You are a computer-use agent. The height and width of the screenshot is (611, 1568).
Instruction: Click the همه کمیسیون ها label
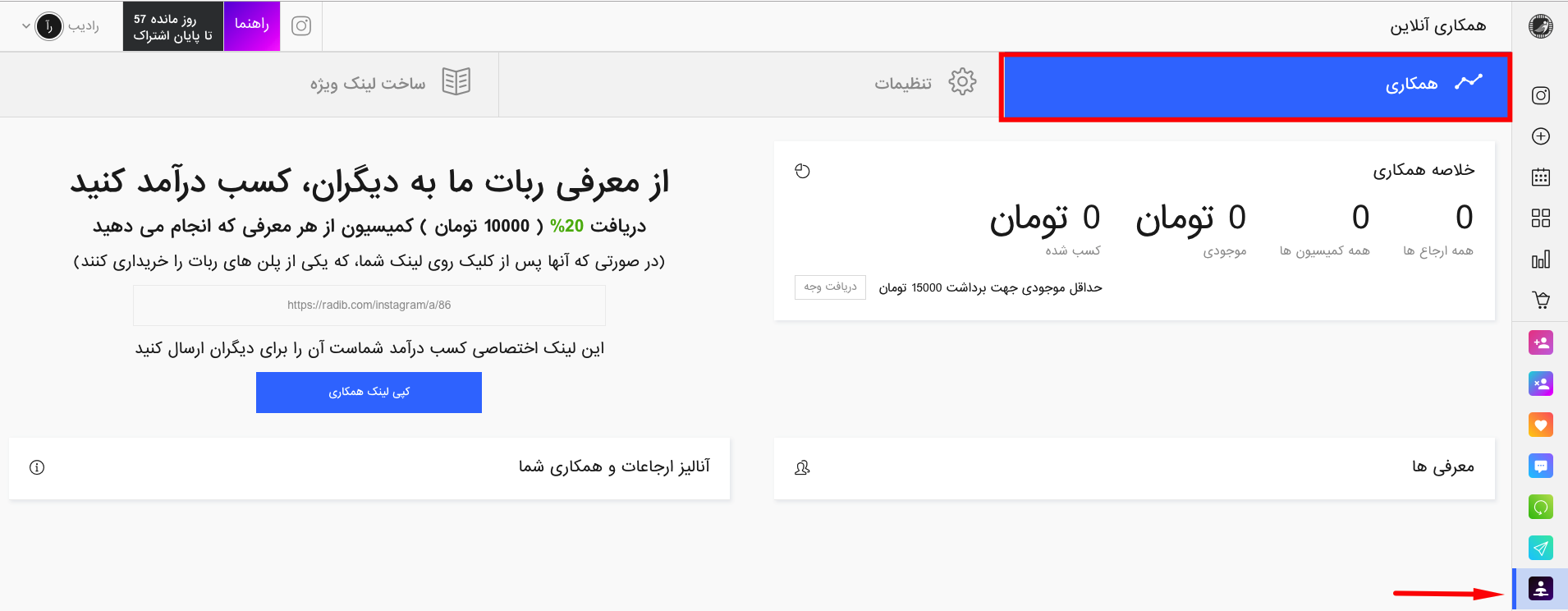[x=1325, y=250]
